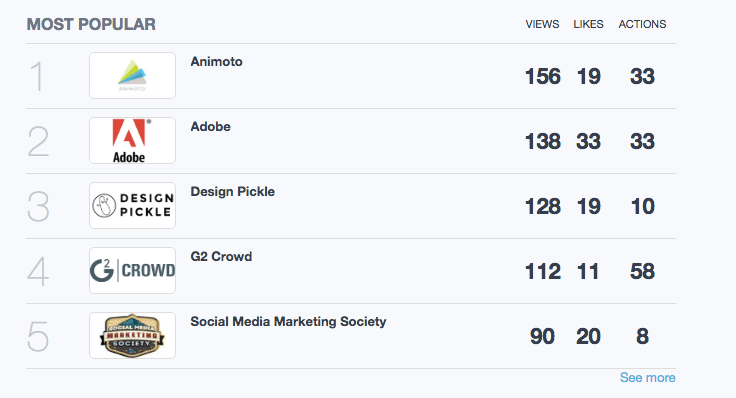Click the Social Media Marketing Society badge

[x=132, y=336]
